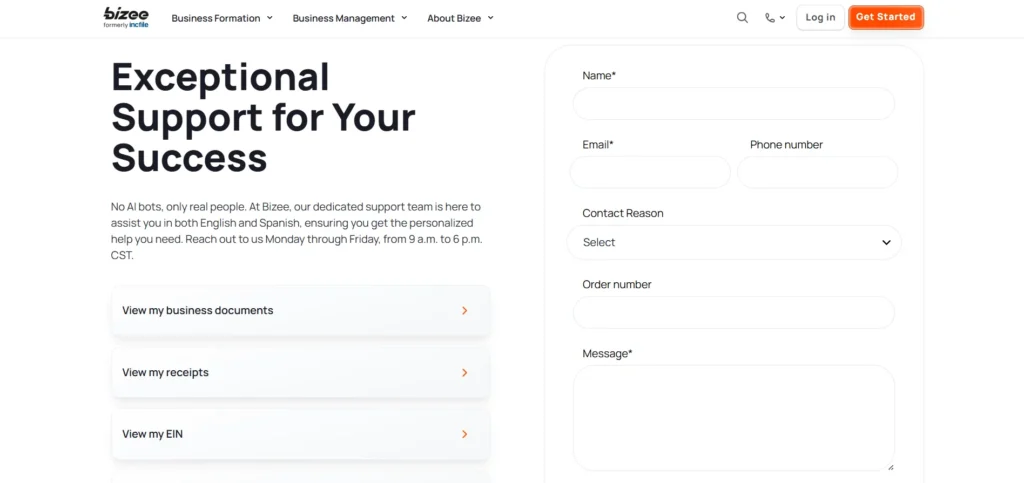
Task: Open the Contact Reason select dropdown
Action: 734,242
